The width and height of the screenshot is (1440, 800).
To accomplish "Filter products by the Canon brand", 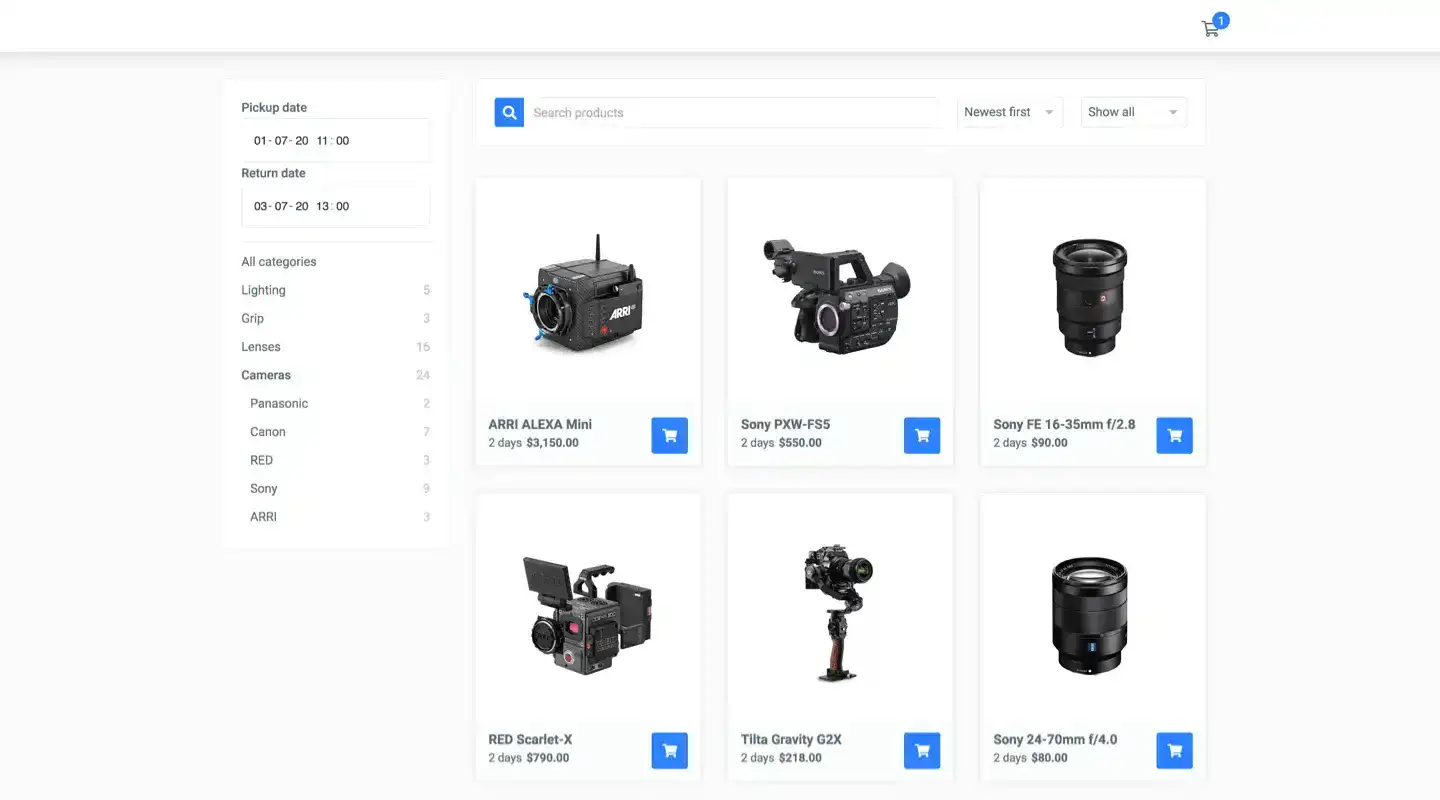I will pyautogui.click(x=267, y=431).
